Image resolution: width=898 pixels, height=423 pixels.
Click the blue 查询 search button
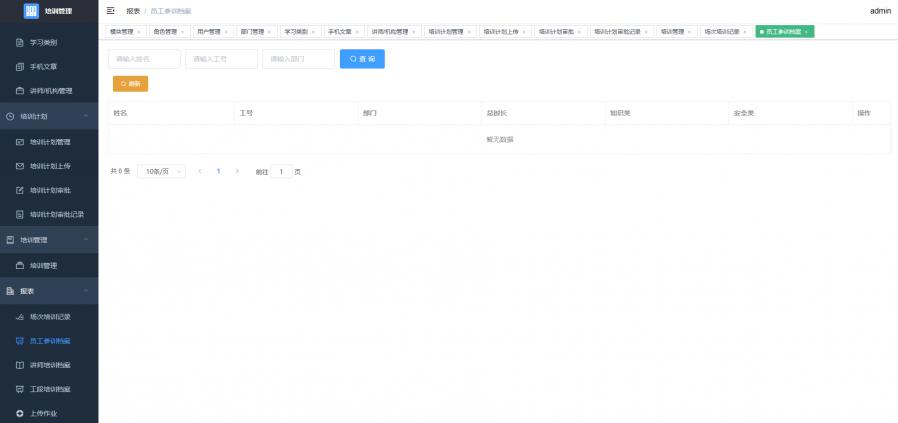[363, 59]
